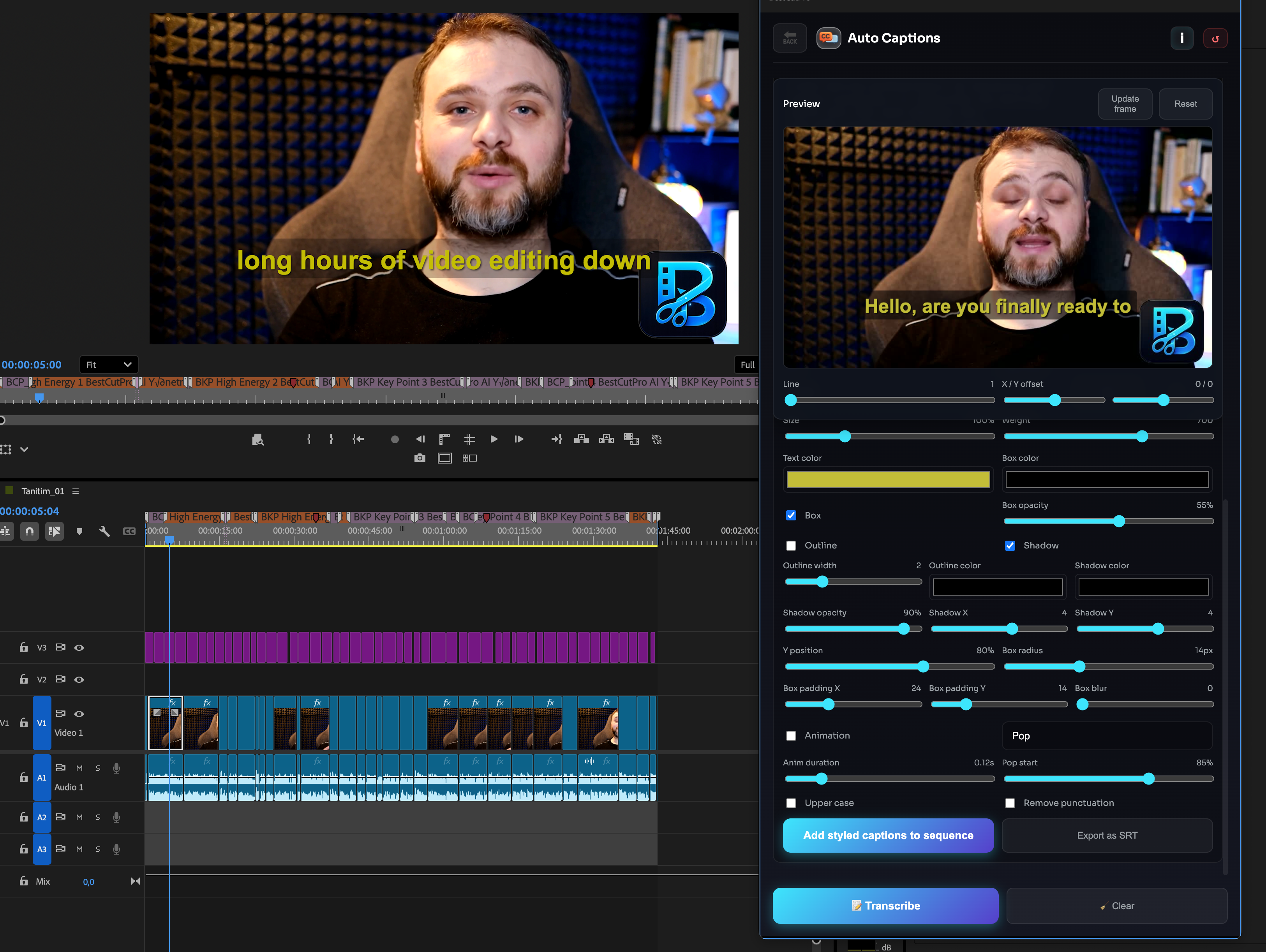This screenshot has height=952, width=1266.
Task: Disable the Shadow checkbox
Action: pyautogui.click(x=1010, y=546)
